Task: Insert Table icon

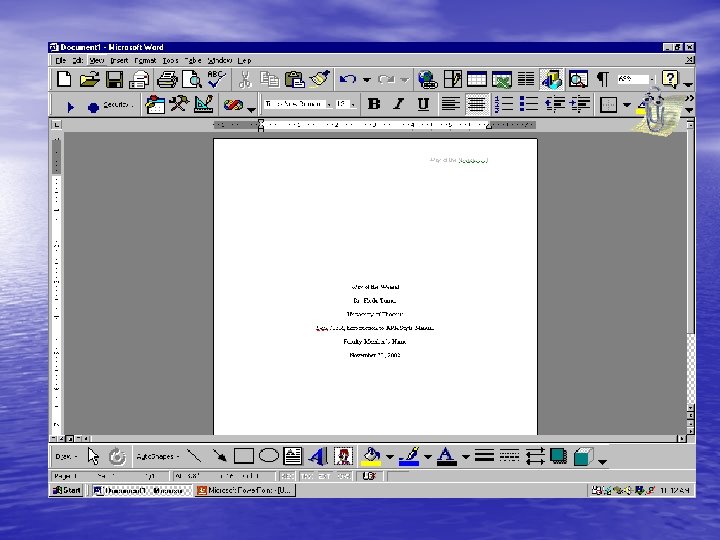Action: [477, 79]
